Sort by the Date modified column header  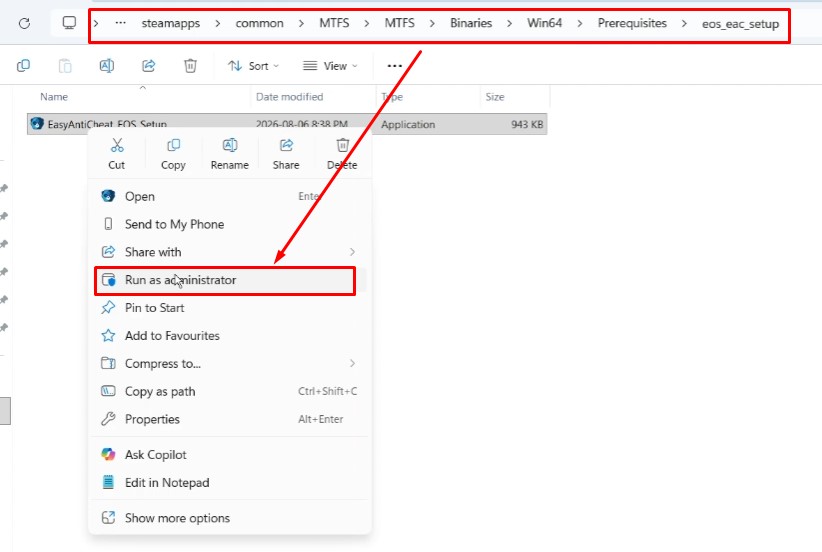click(289, 97)
